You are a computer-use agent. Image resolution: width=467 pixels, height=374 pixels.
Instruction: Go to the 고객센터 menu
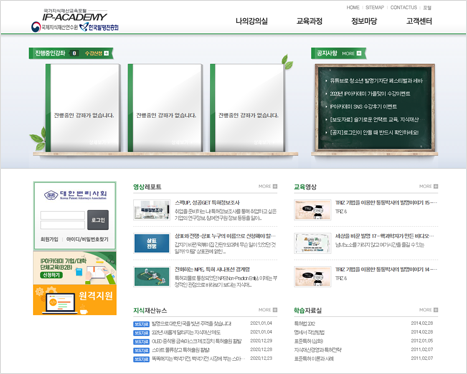click(x=419, y=21)
